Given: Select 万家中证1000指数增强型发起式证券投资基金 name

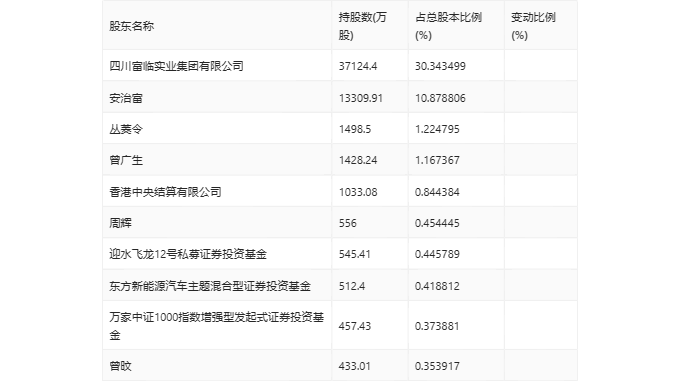Looking at the screenshot, I should [216, 326].
